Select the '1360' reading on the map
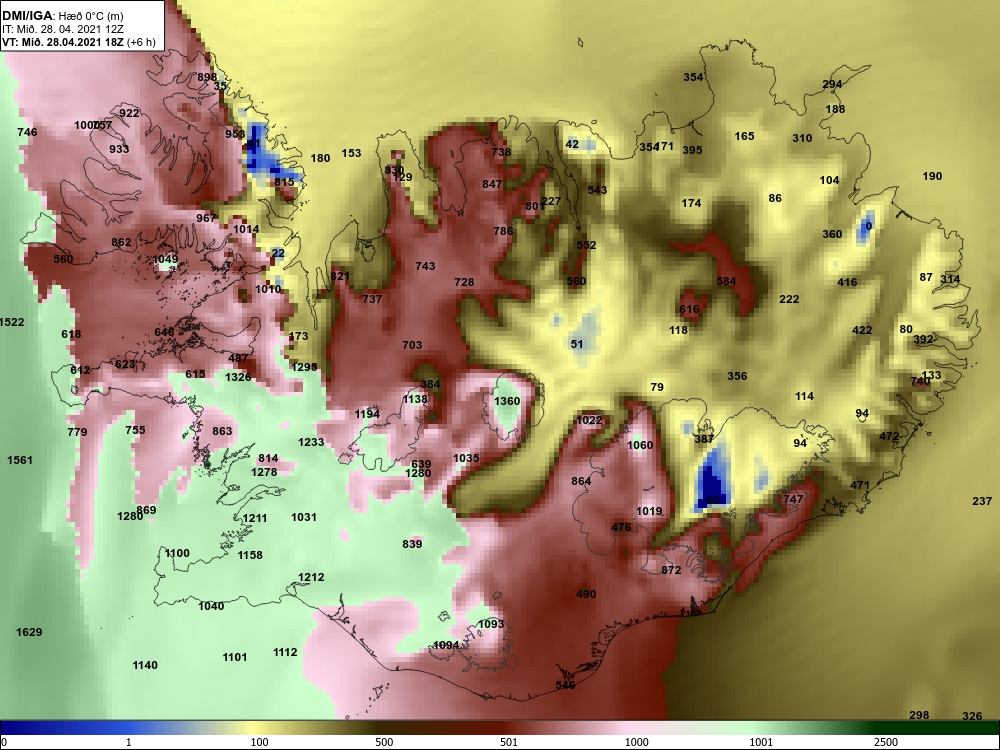The width and height of the screenshot is (1000, 750). [x=507, y=401]
